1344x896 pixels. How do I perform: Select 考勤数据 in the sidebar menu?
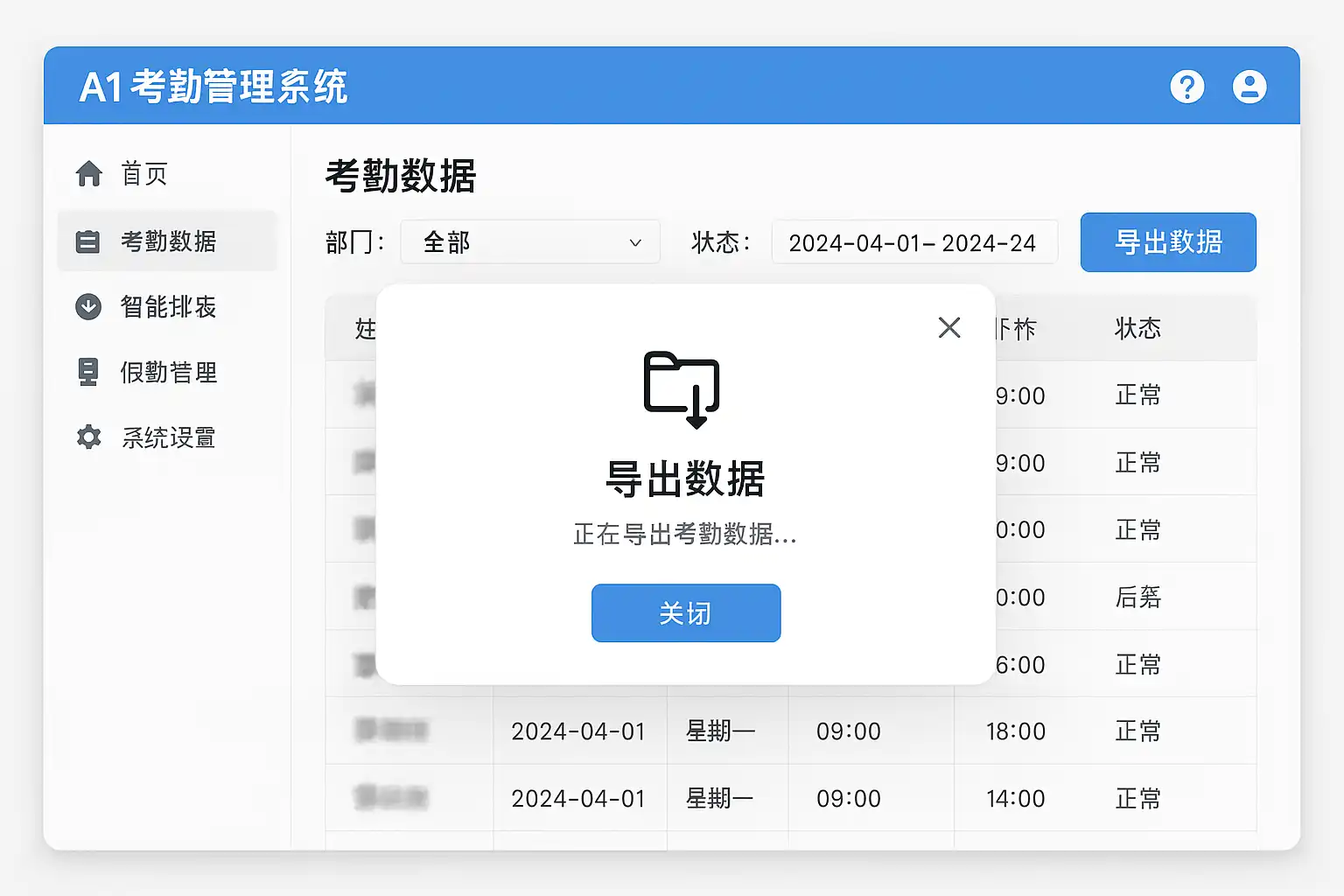coord(167,241)
